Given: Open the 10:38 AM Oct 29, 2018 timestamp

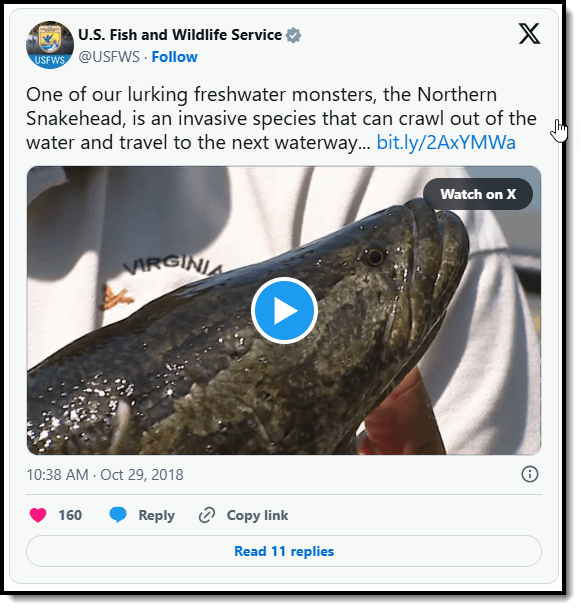Looking at the screenshot, I should point(105,475).
